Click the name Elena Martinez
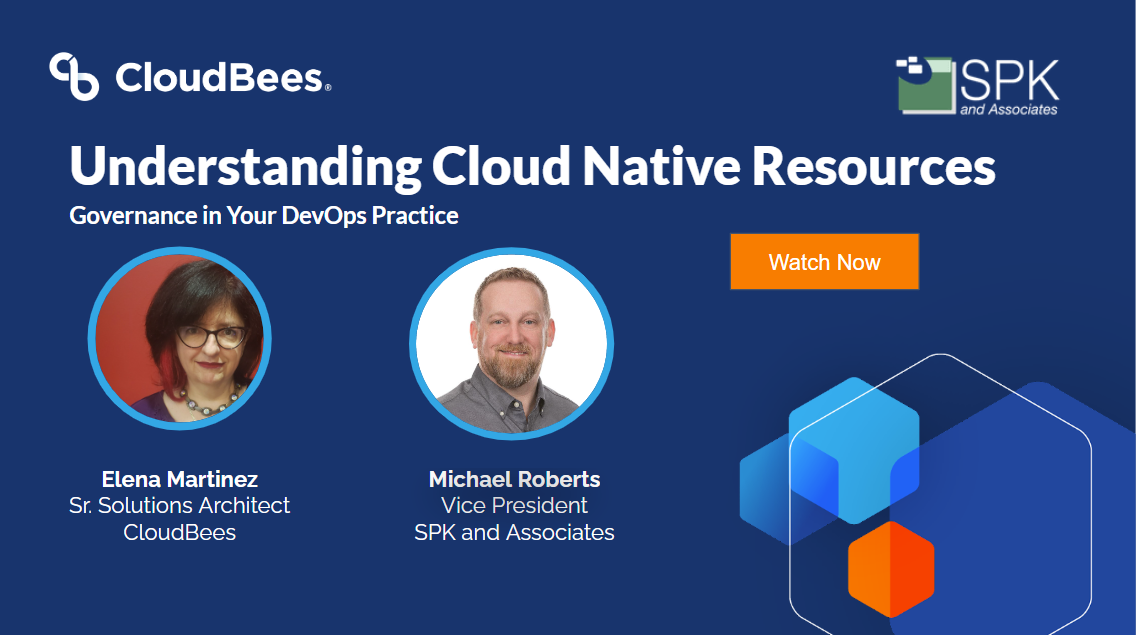The height and width of the screenshot is (635, 1136). click(180, 479)
